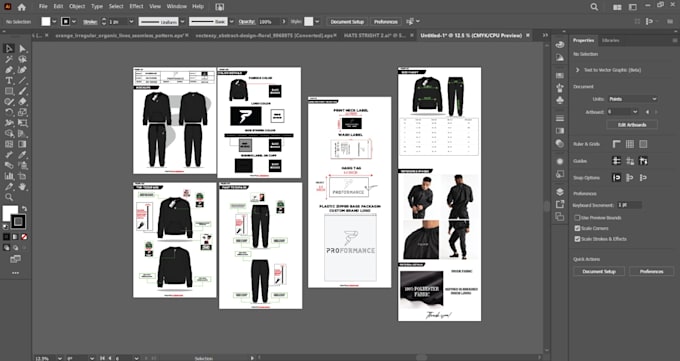Click Edit Artboards button
The height and width of the screenshot is (361, 680).
[x=632, y=125]
